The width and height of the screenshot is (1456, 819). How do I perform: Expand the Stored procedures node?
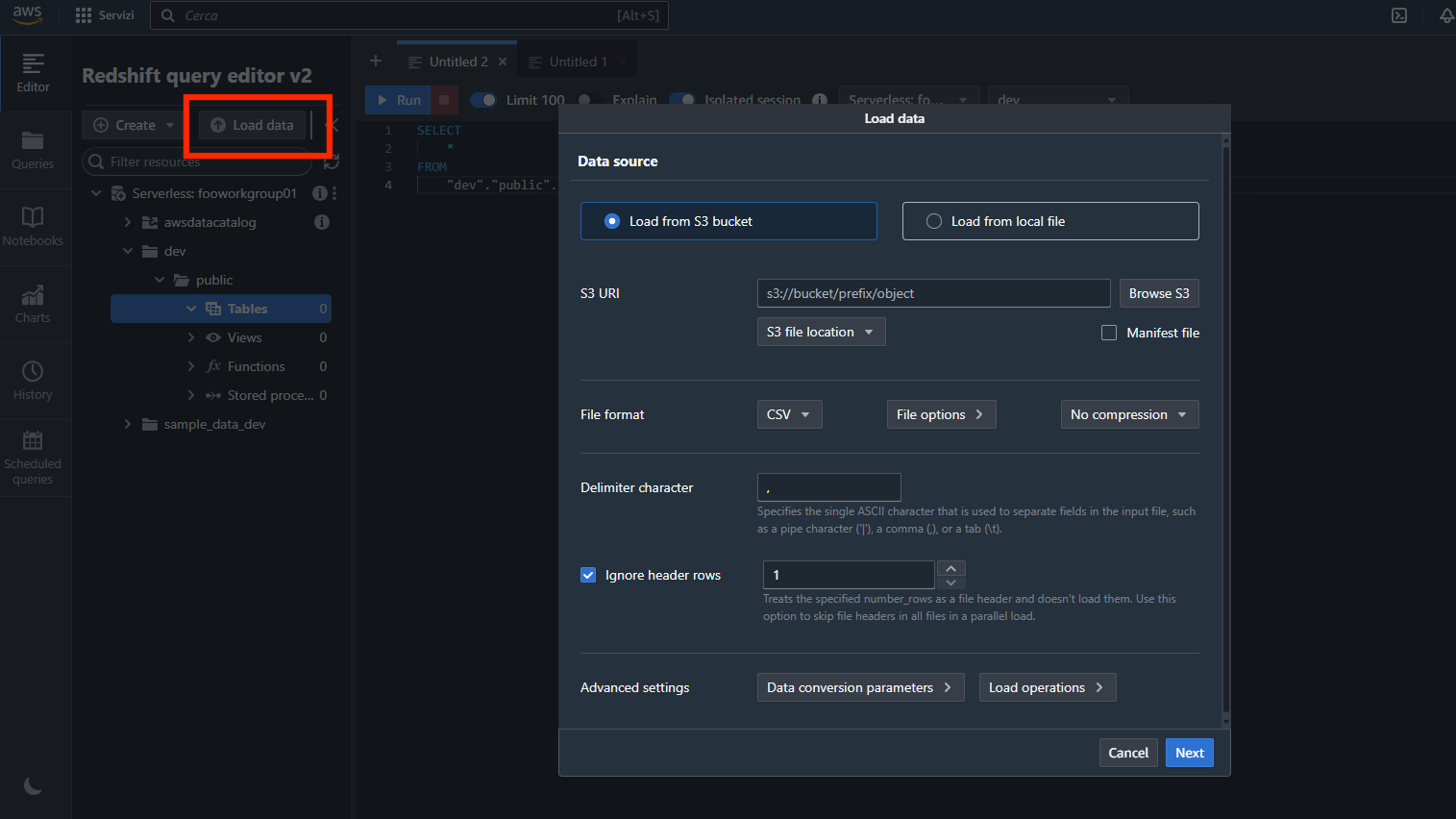click(191, 395)
